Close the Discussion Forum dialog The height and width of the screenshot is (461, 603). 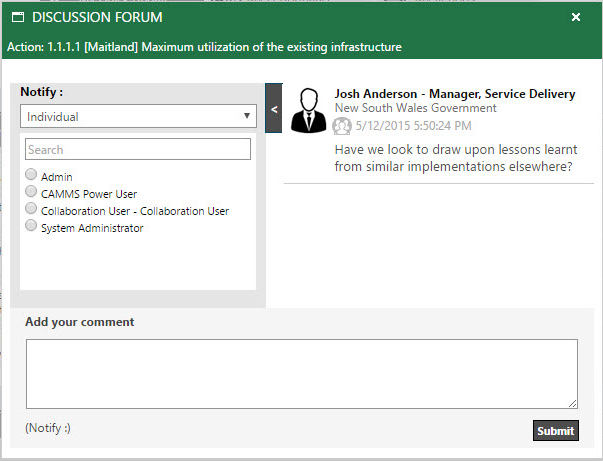pos(576,17)
